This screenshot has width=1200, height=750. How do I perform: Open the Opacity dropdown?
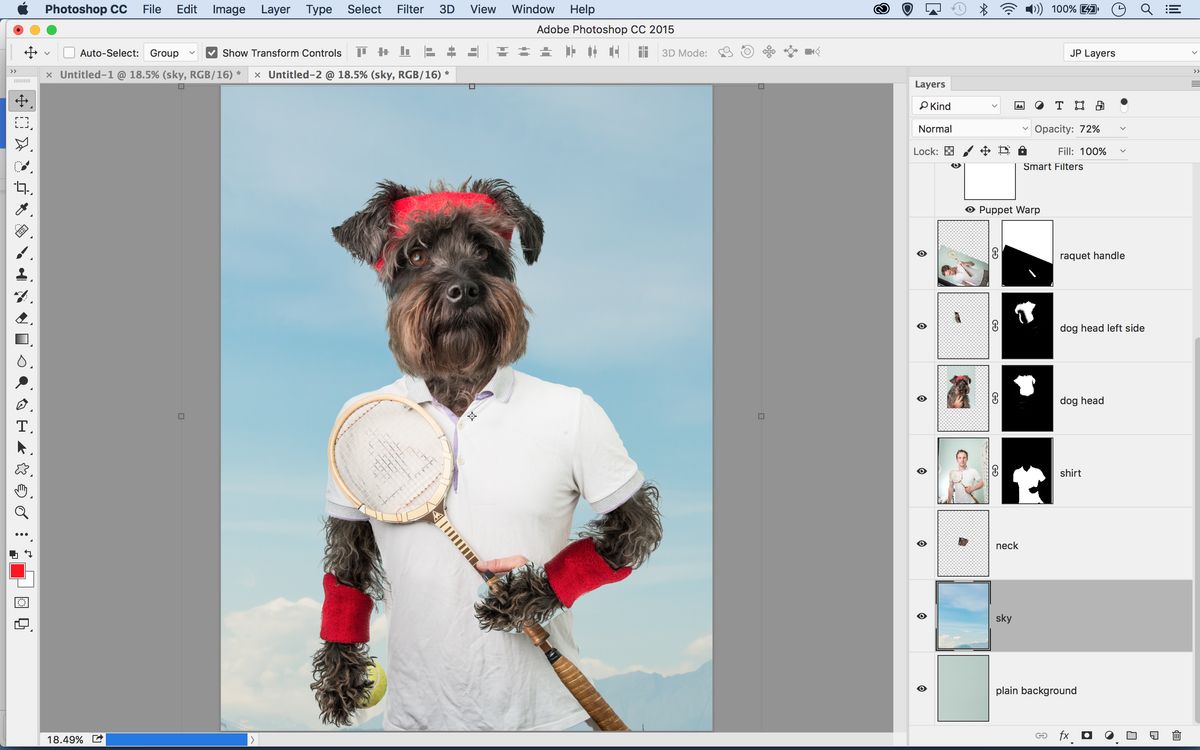(1122, 128)
